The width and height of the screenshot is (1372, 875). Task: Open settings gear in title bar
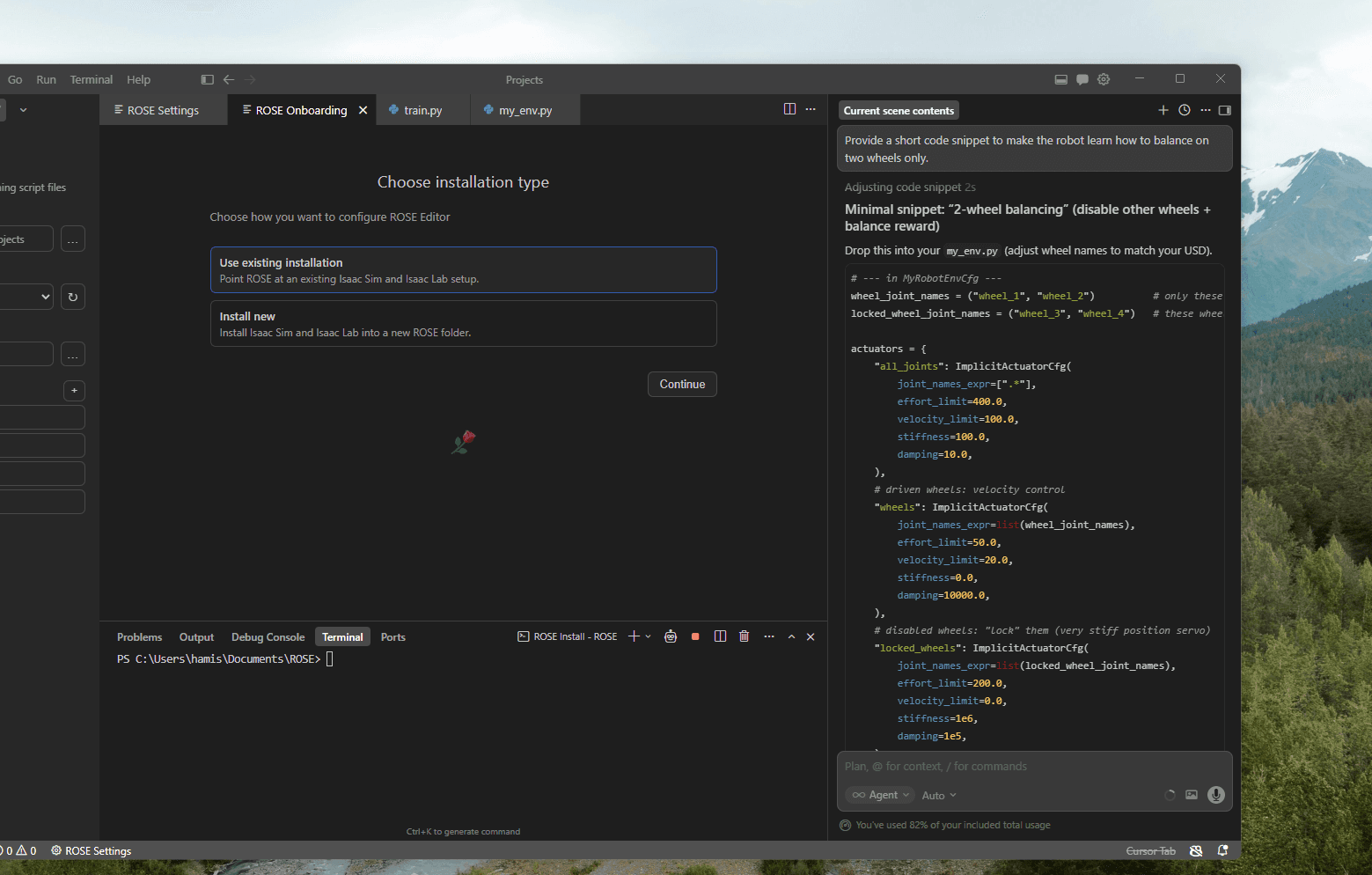[1104, 79]
